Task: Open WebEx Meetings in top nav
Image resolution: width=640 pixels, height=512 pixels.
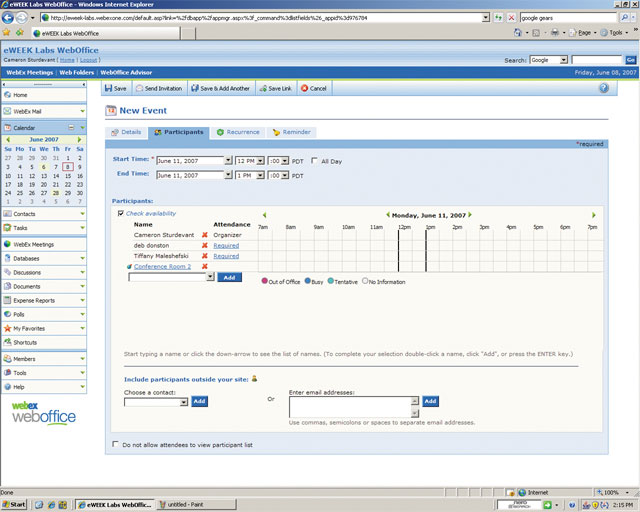Action: tap(29, 72)
